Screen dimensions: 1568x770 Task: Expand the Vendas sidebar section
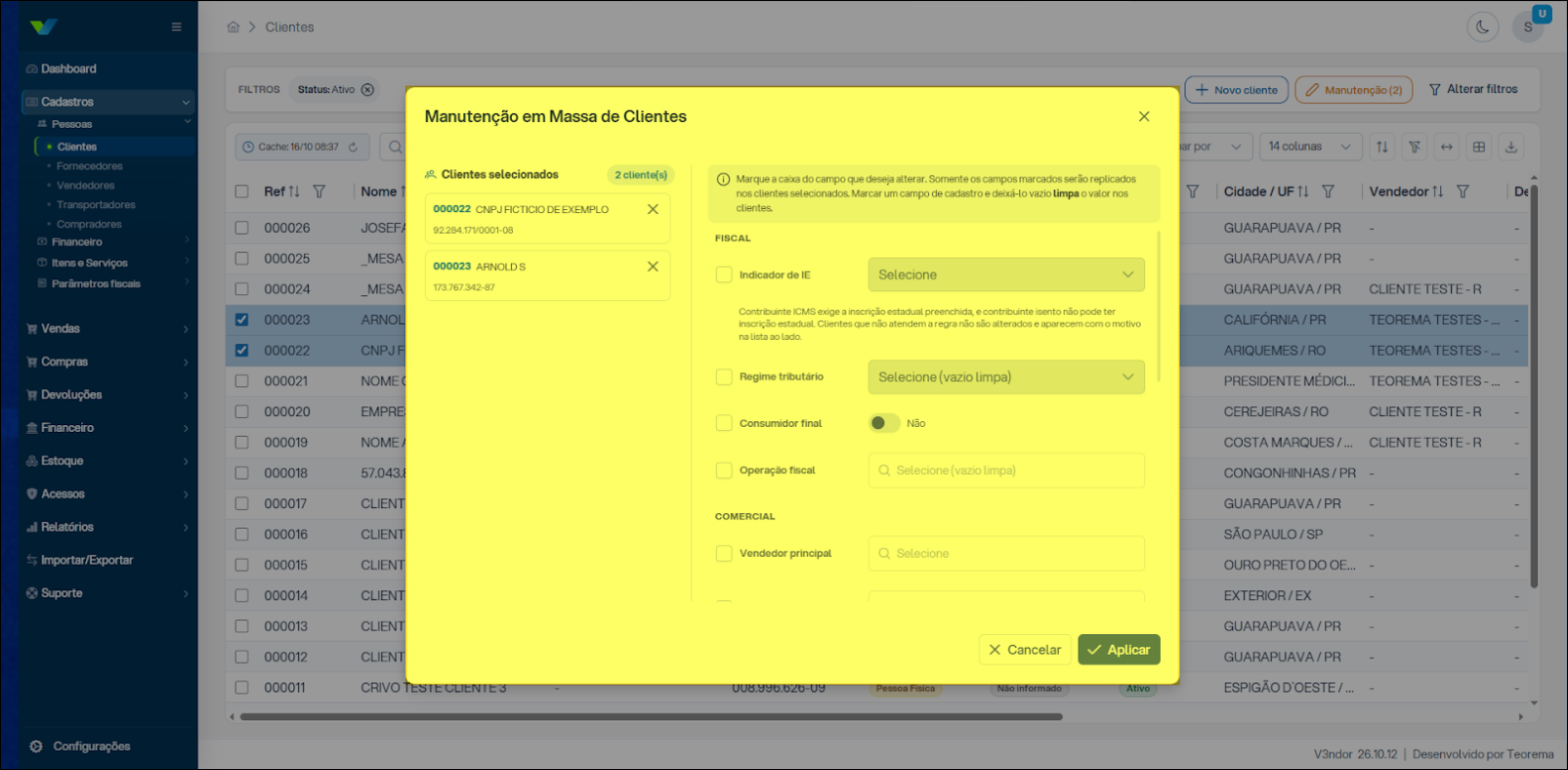pos(107,328)
